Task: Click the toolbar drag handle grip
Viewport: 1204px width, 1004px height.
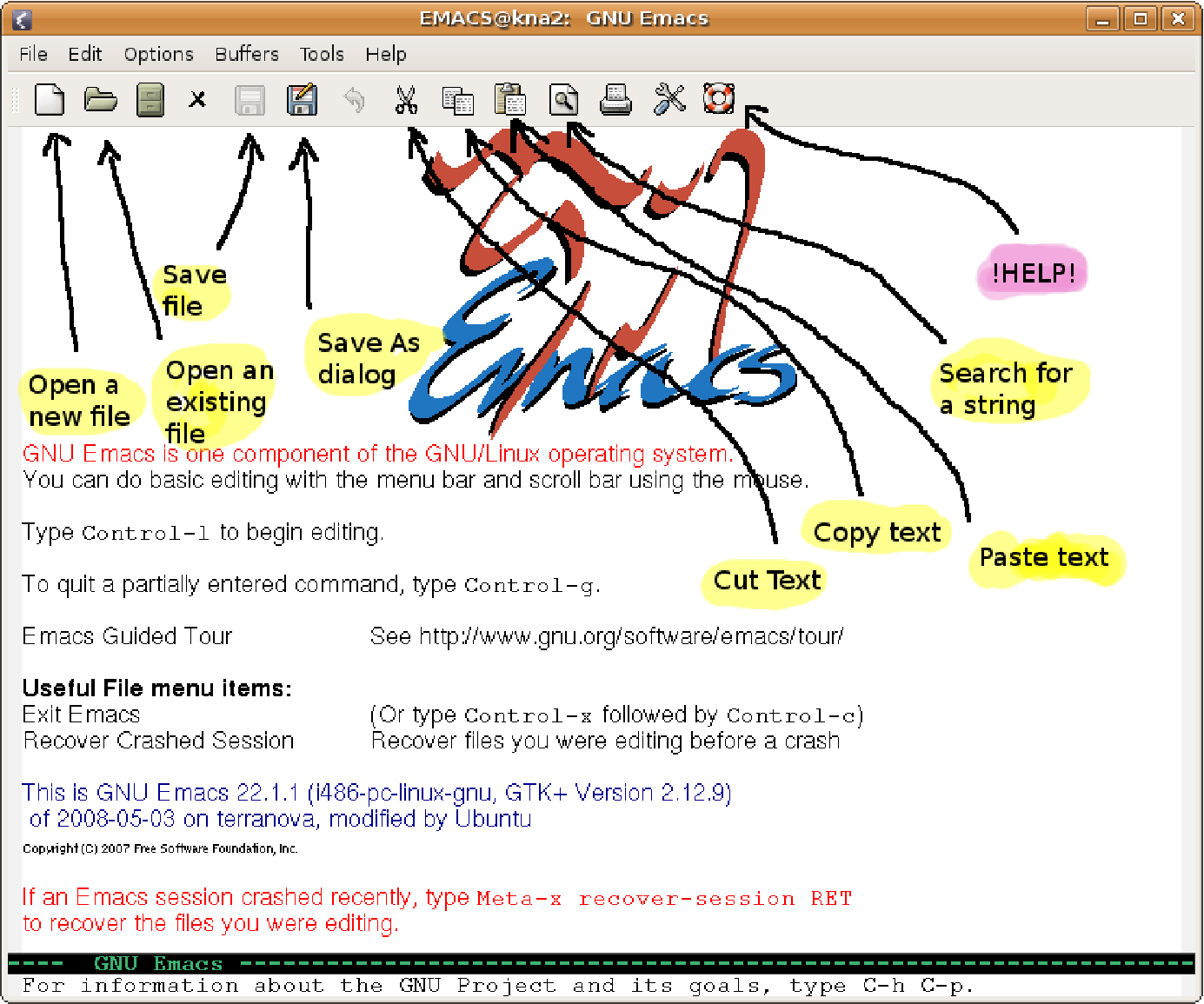Action: 15,100
